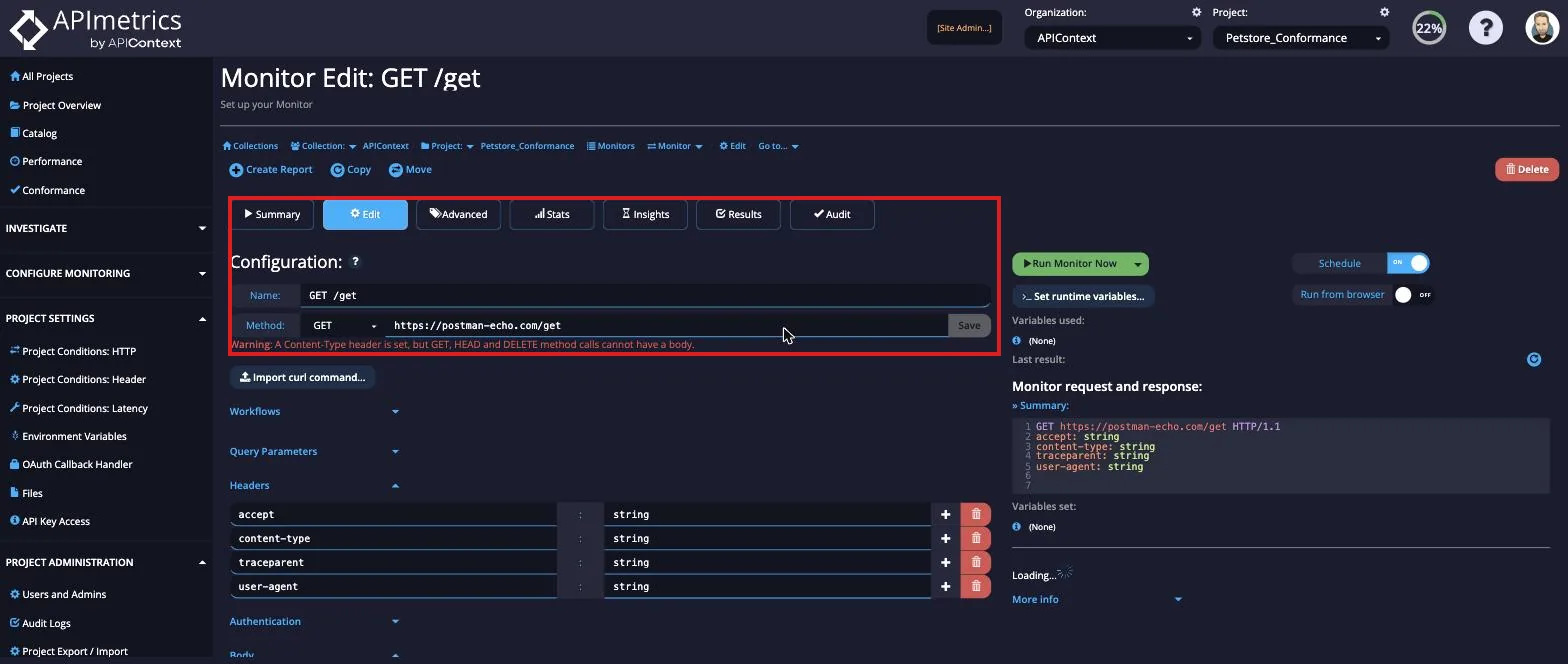This screenshot has height=664, width=1568.
Task: Expand the Workflows section
Action: (x=314, y=411)
